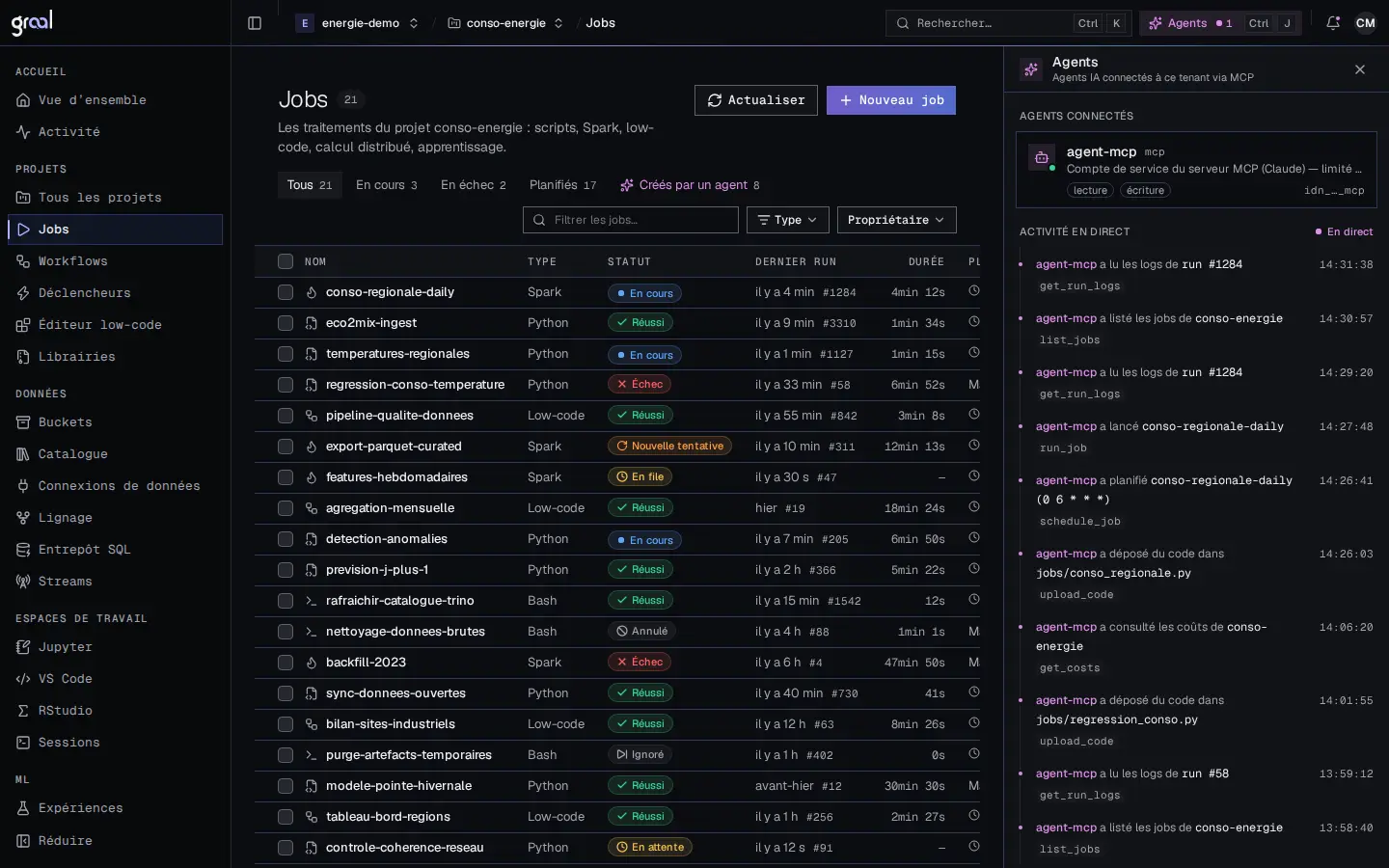Open Déclencheurs section

coord(115,293)
